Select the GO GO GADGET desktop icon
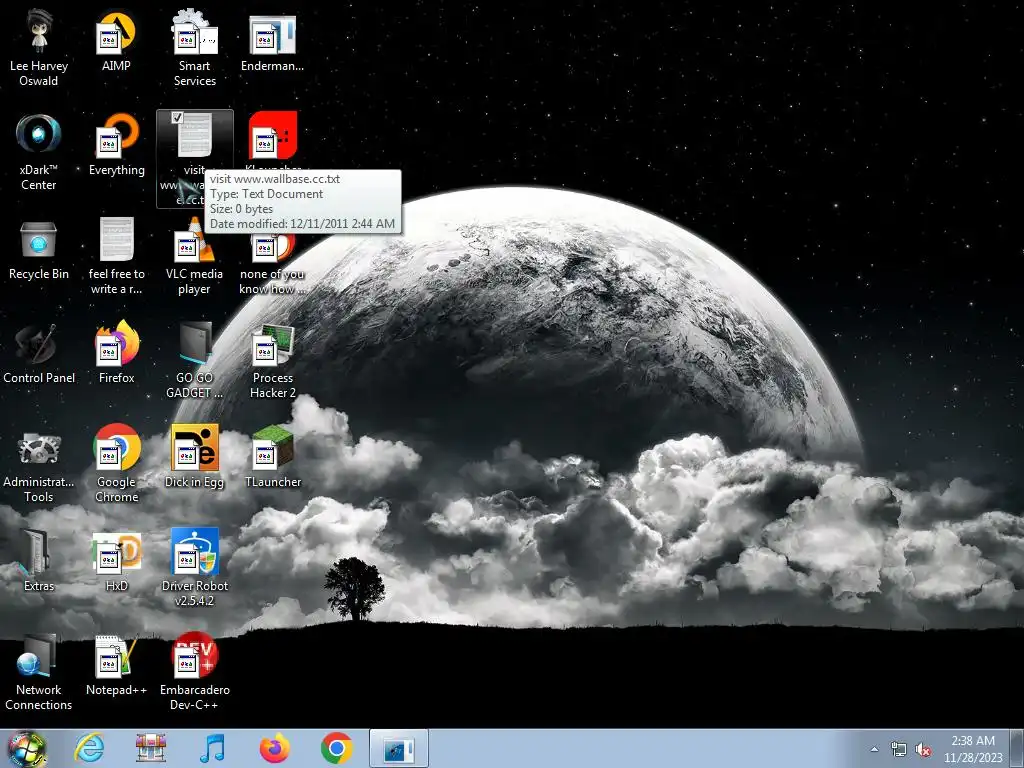The height and width of the screenshot is (768, 1024). [195, 359]
